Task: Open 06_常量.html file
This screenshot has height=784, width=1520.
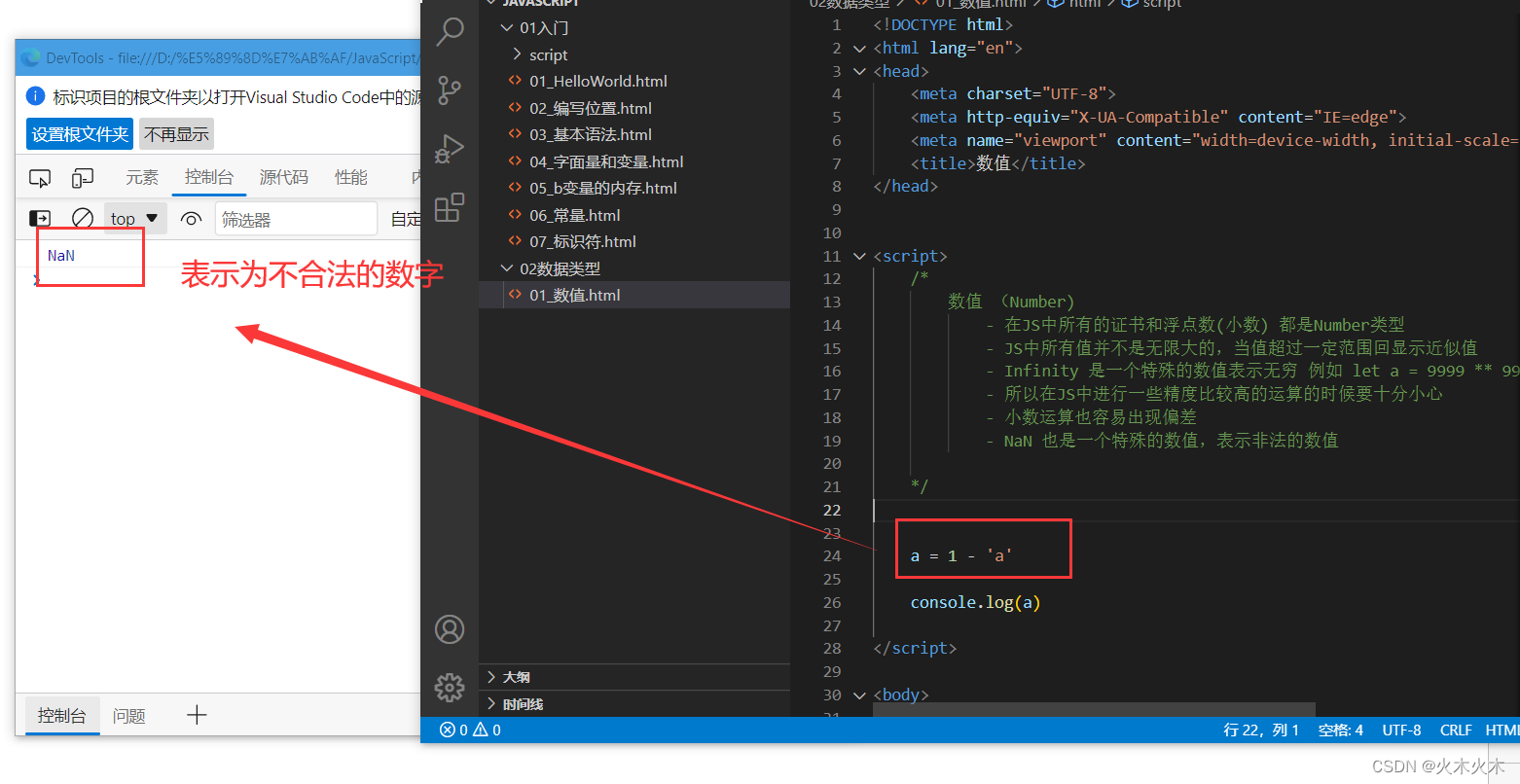Action: click(x=634, y=215)
